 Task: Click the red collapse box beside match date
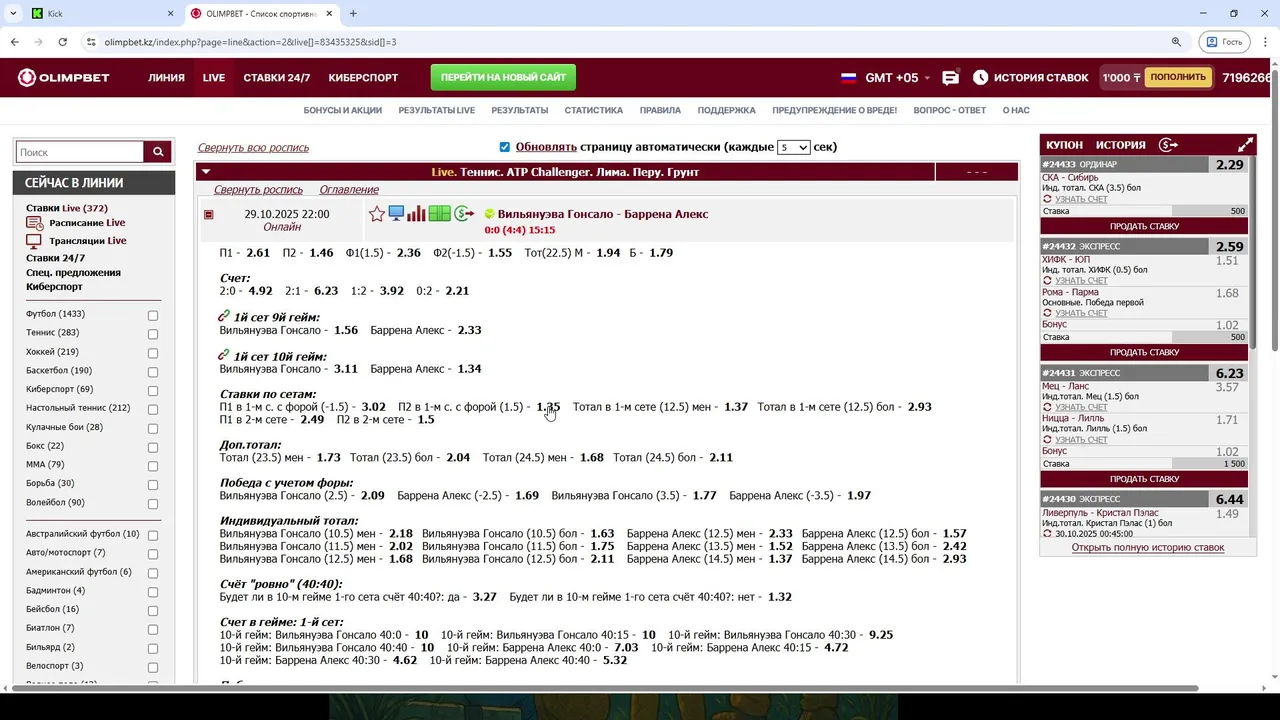pos(208,214)
